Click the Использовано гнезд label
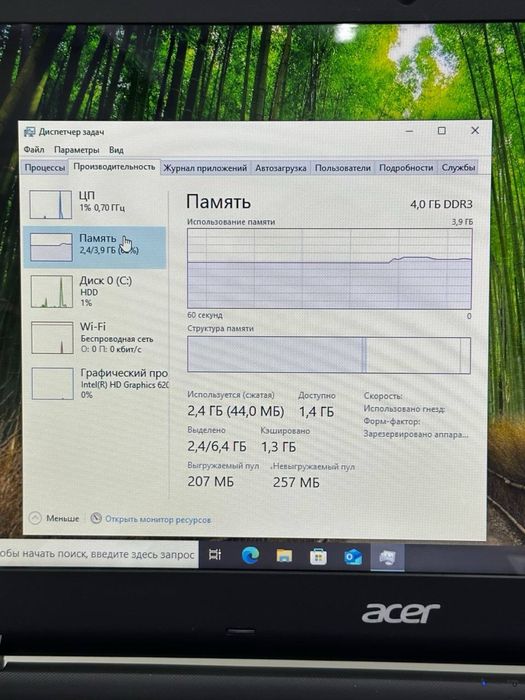The width and height of the screenshot is (525, 700). click(x=404, y=409)
